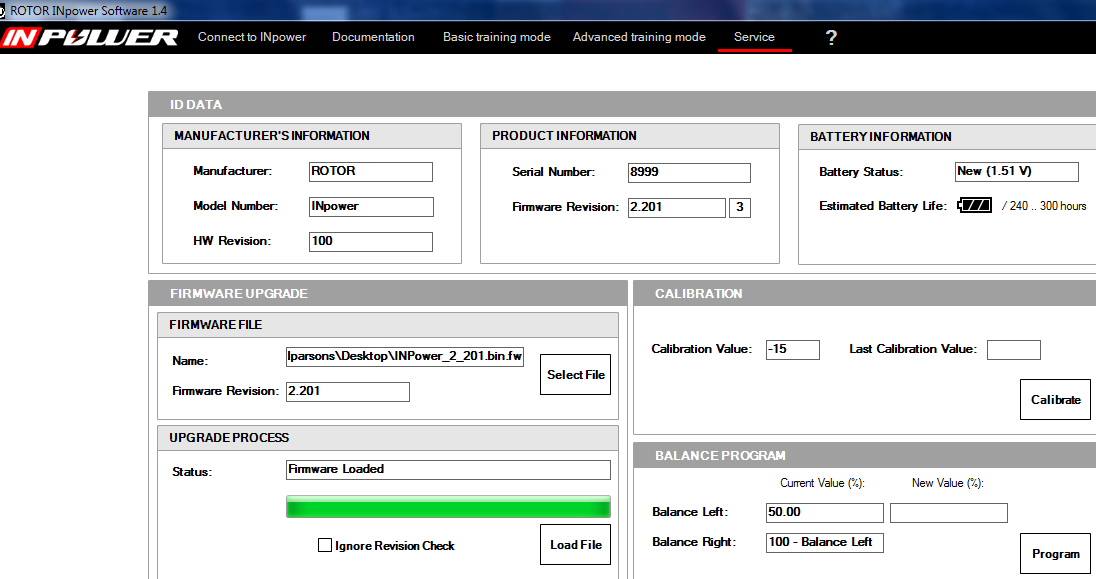The image size is (1096, 579).
Task: Select the Balance Left new value field
Action: [948, 512]
